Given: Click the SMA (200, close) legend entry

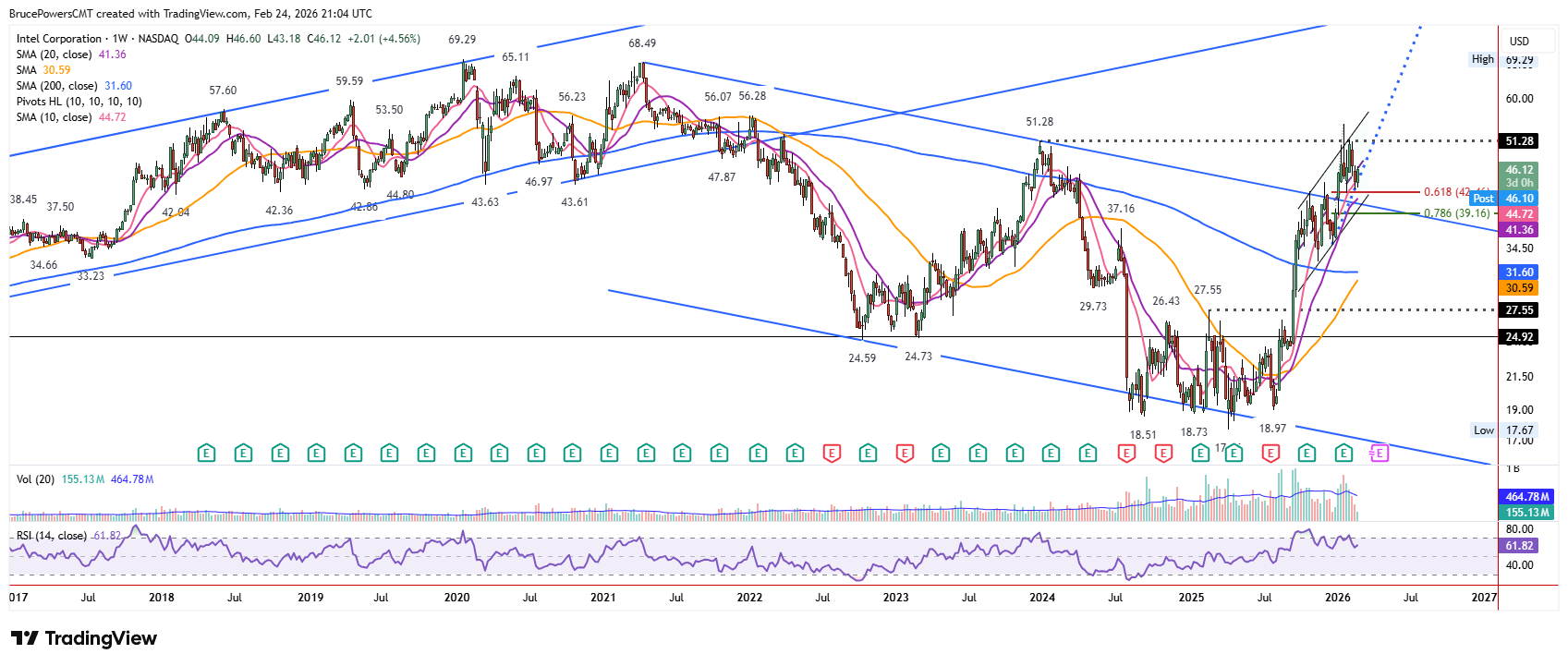Looking at the screenshot, I should click(x=74, y=86).
